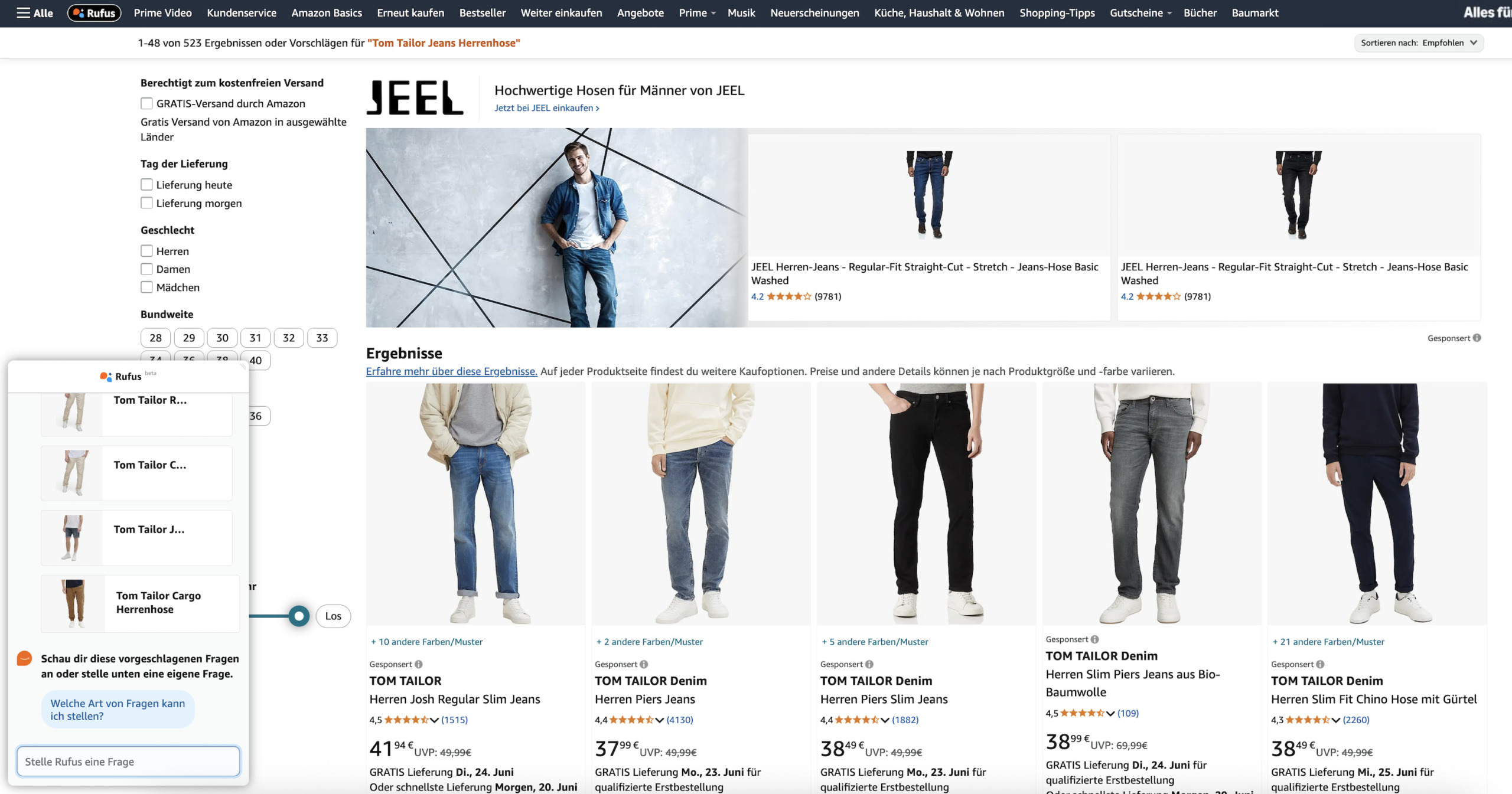Viewport: 1512px width, 794px height.
Task: Open Angebote from the top navigation
Action: pyautogui.click(x=640, y=13)
